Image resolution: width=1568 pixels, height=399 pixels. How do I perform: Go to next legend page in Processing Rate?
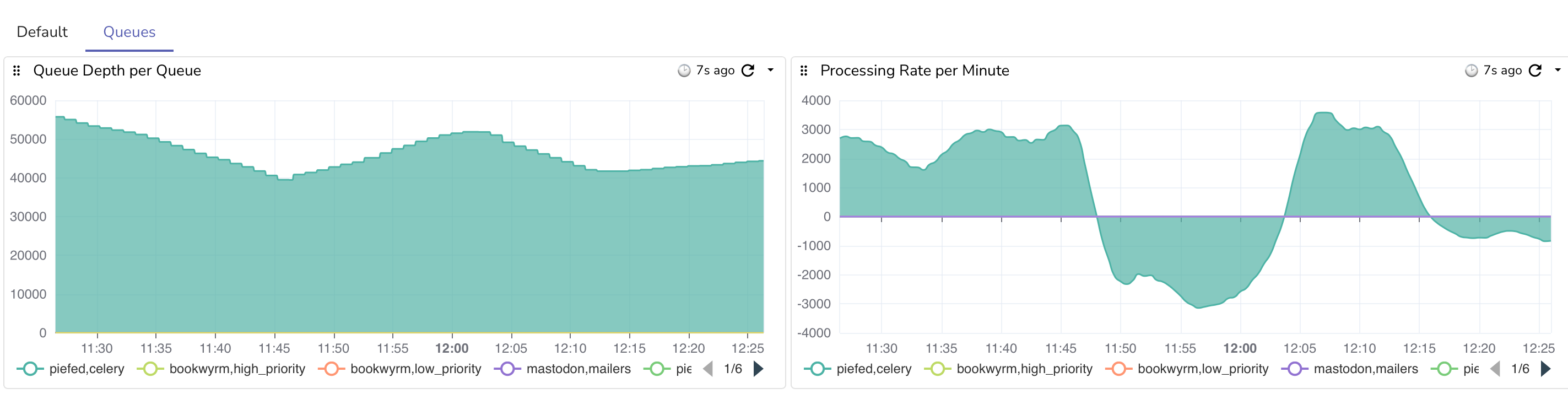pyautogui.click(x=1545, y=369)
